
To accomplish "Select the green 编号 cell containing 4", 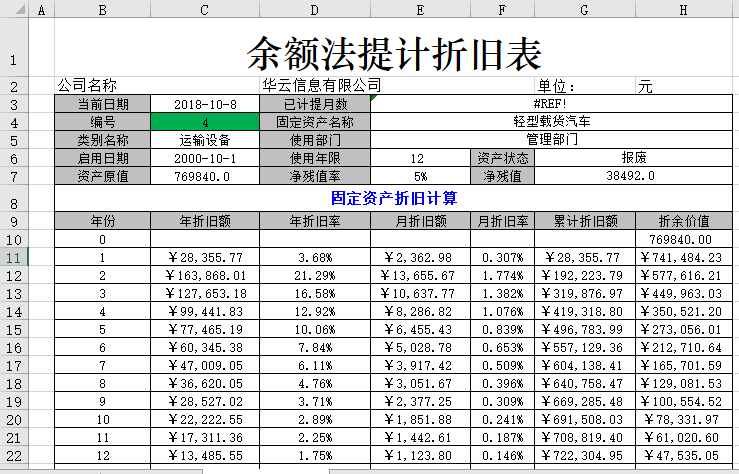I will 204,122.
